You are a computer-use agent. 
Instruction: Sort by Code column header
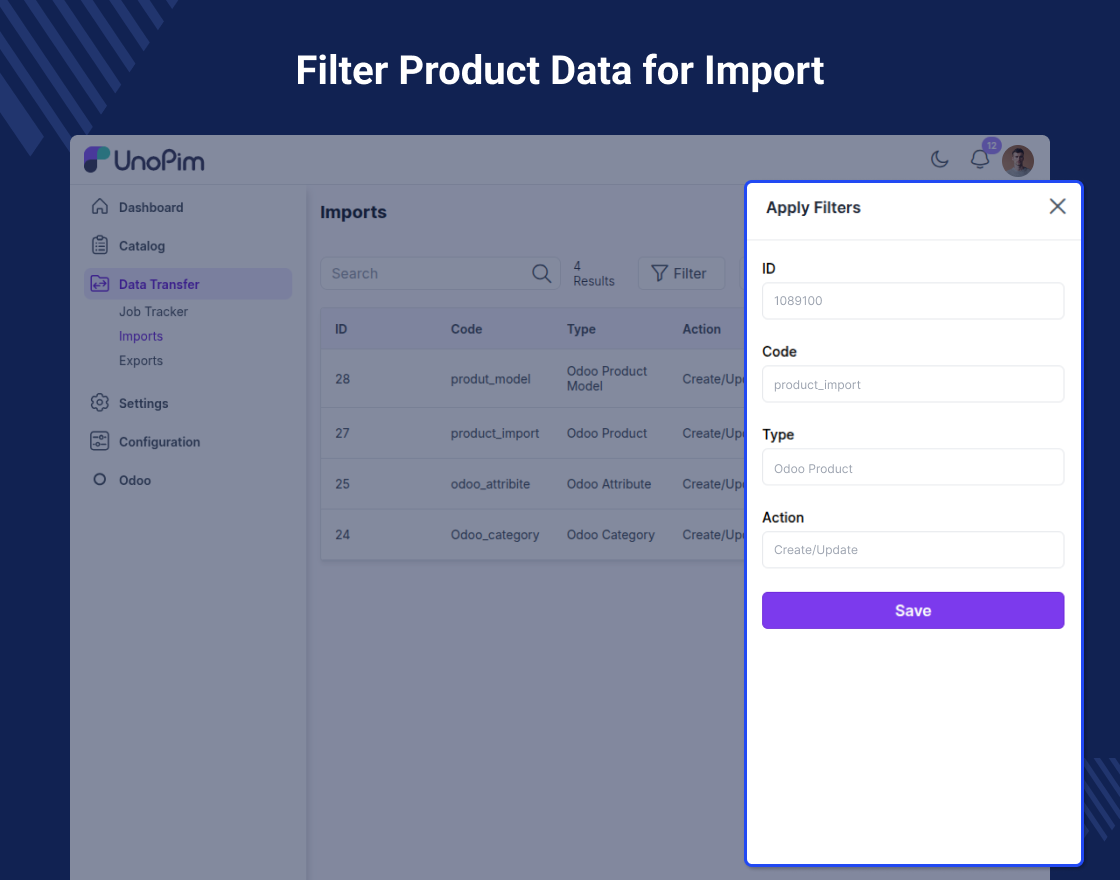[466, 329]
